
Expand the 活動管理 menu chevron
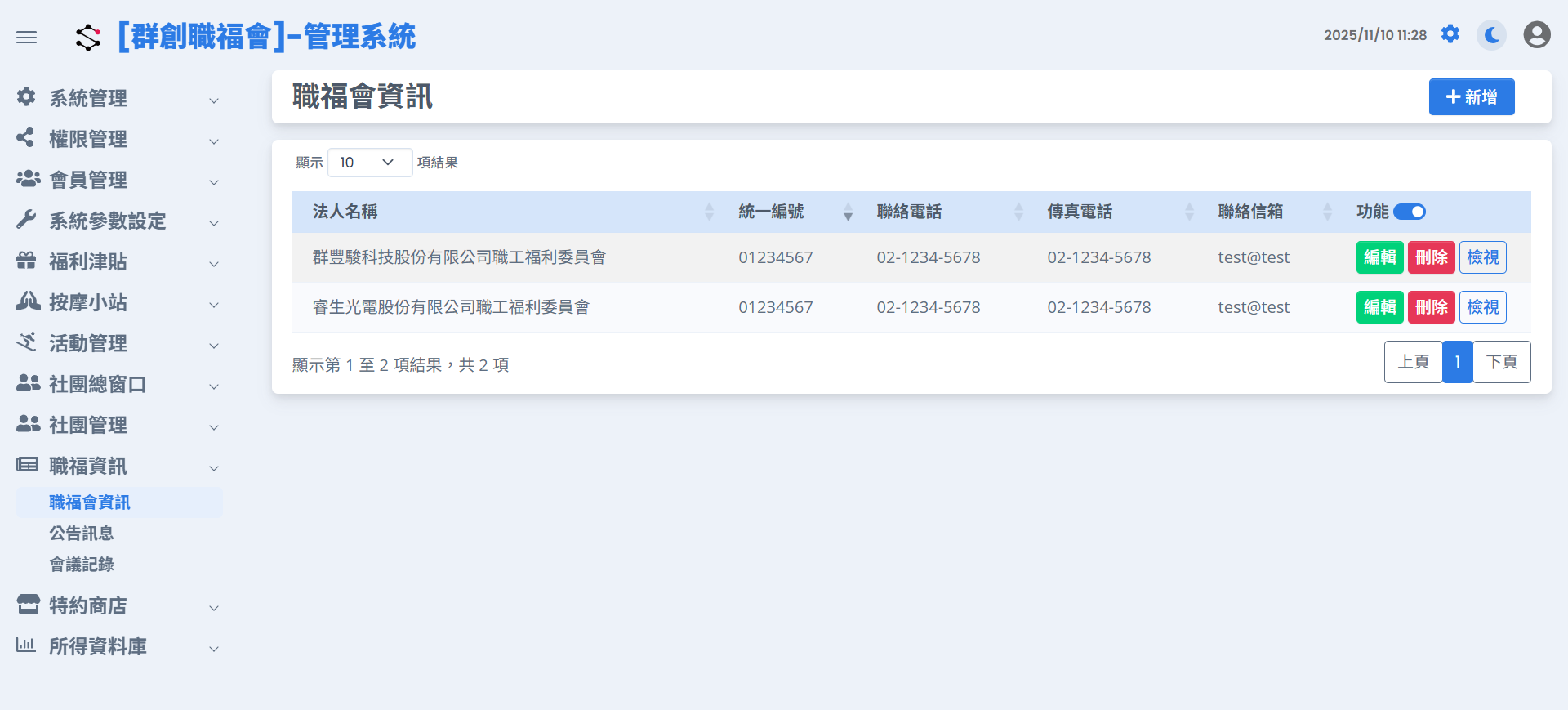[214, 346]
